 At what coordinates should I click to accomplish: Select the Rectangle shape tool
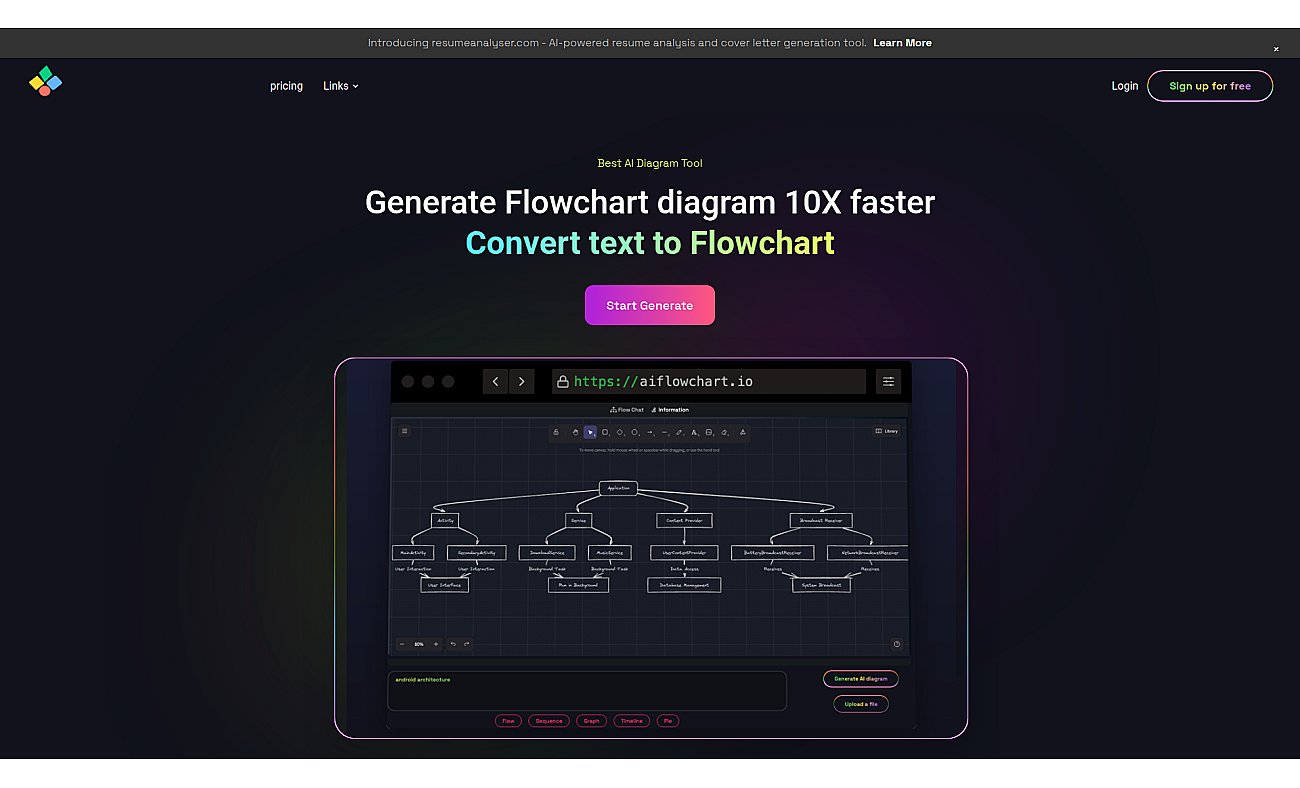click(605, 432)
